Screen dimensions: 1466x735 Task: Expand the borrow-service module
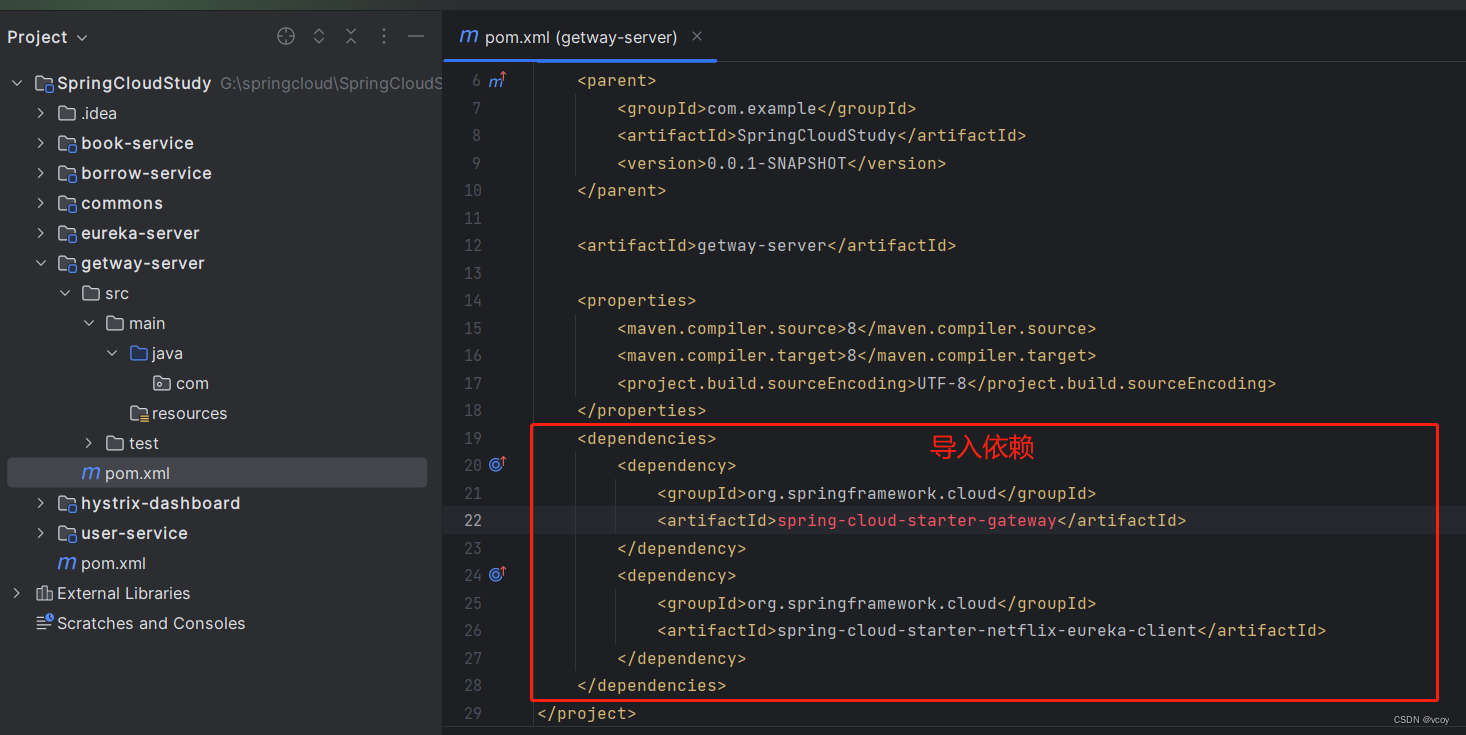tap(41, 173)
